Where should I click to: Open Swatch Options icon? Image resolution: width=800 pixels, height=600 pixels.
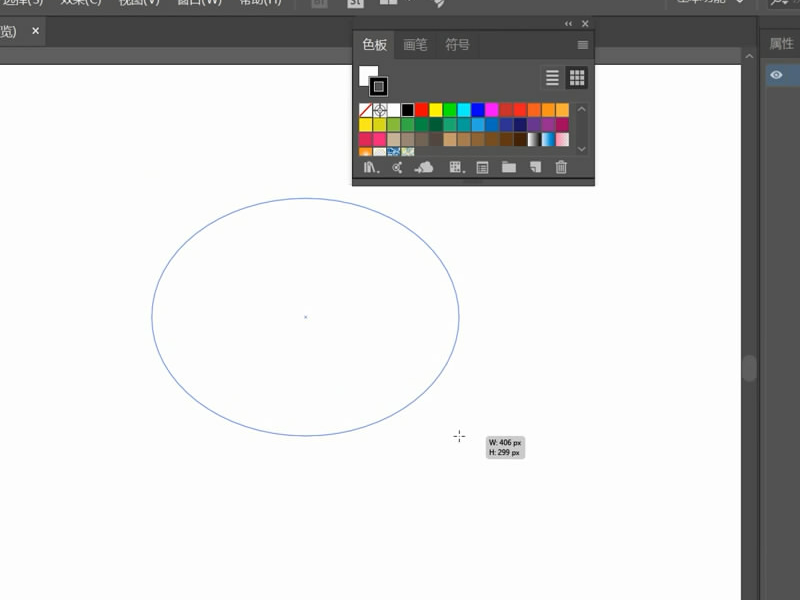tap(482, 167)
